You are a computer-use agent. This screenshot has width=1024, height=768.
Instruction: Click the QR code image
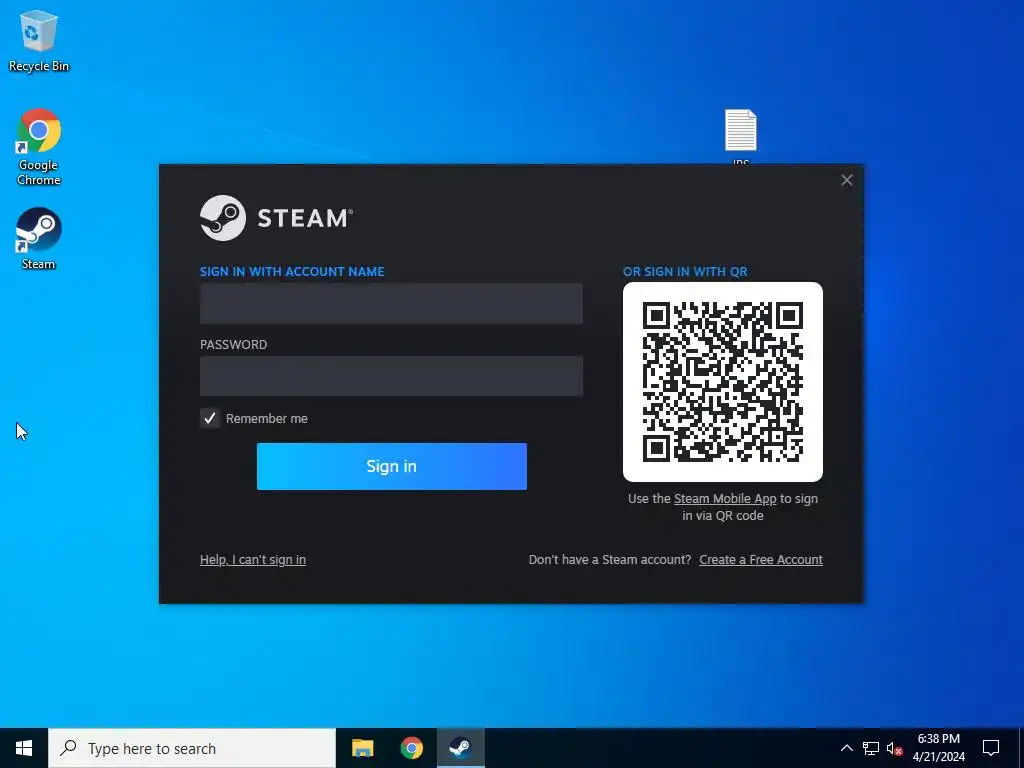click(722, 381)
